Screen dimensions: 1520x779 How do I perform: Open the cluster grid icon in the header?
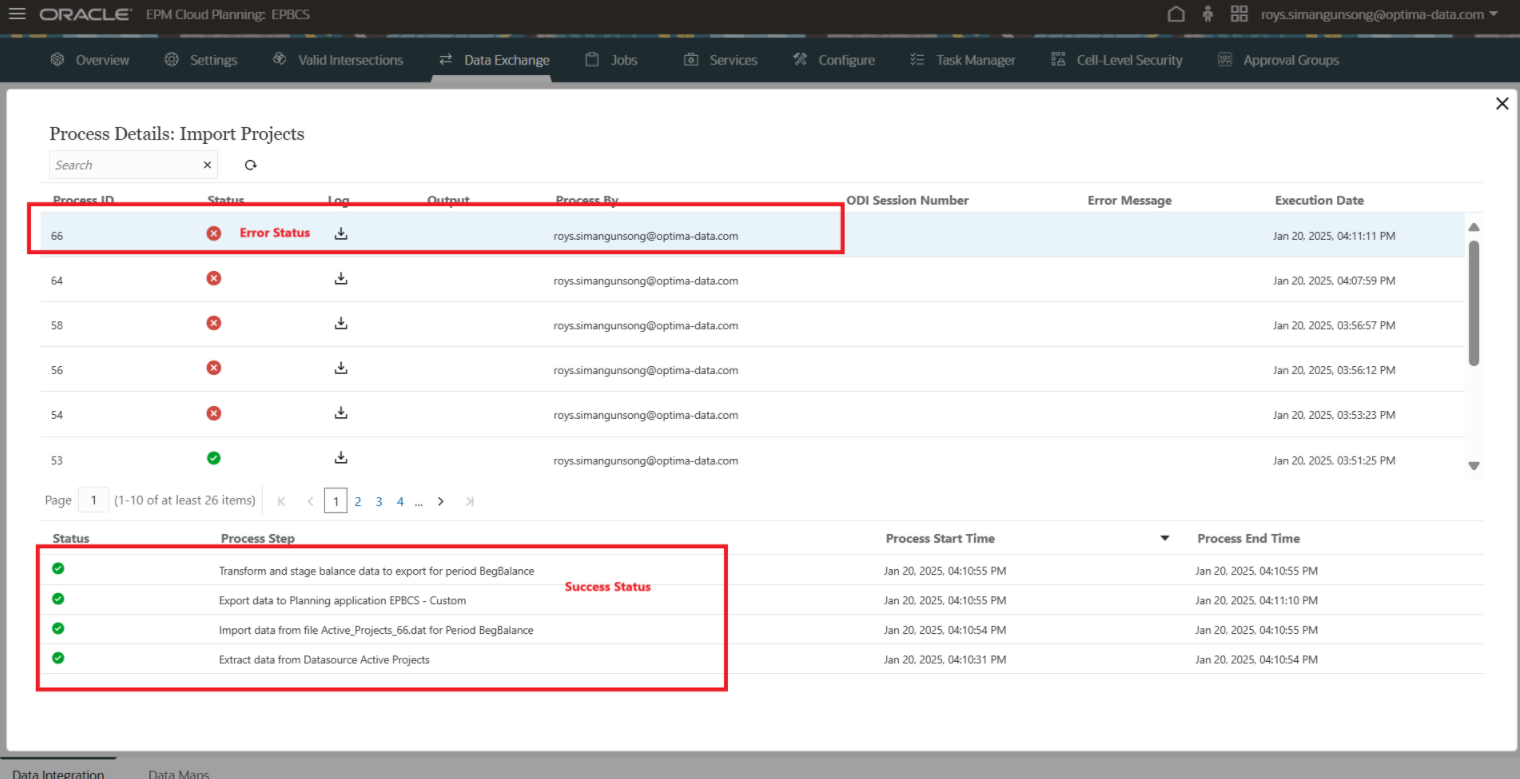click(x=1239, y=14)
